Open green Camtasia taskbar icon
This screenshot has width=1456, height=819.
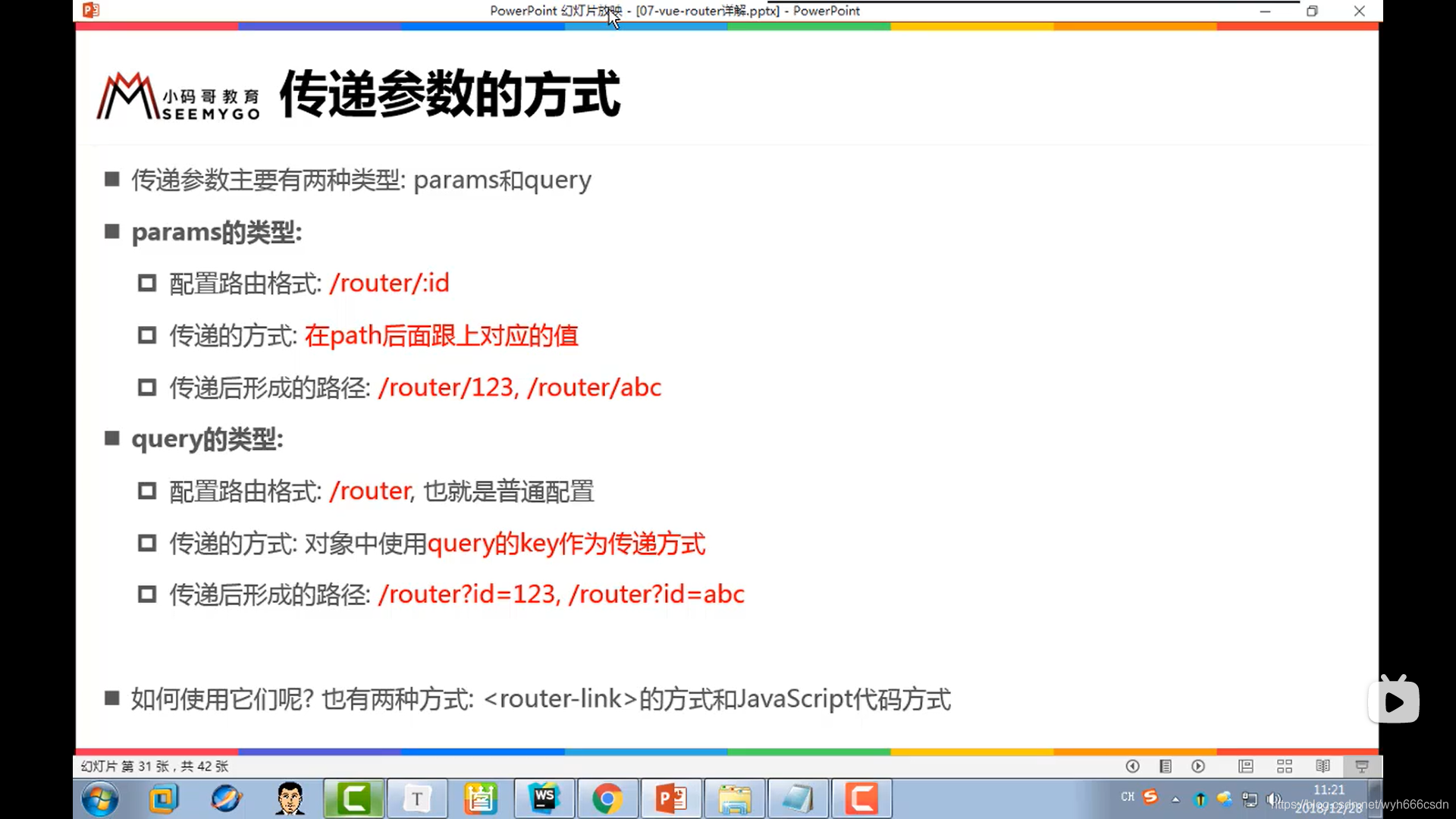[353, 799]
